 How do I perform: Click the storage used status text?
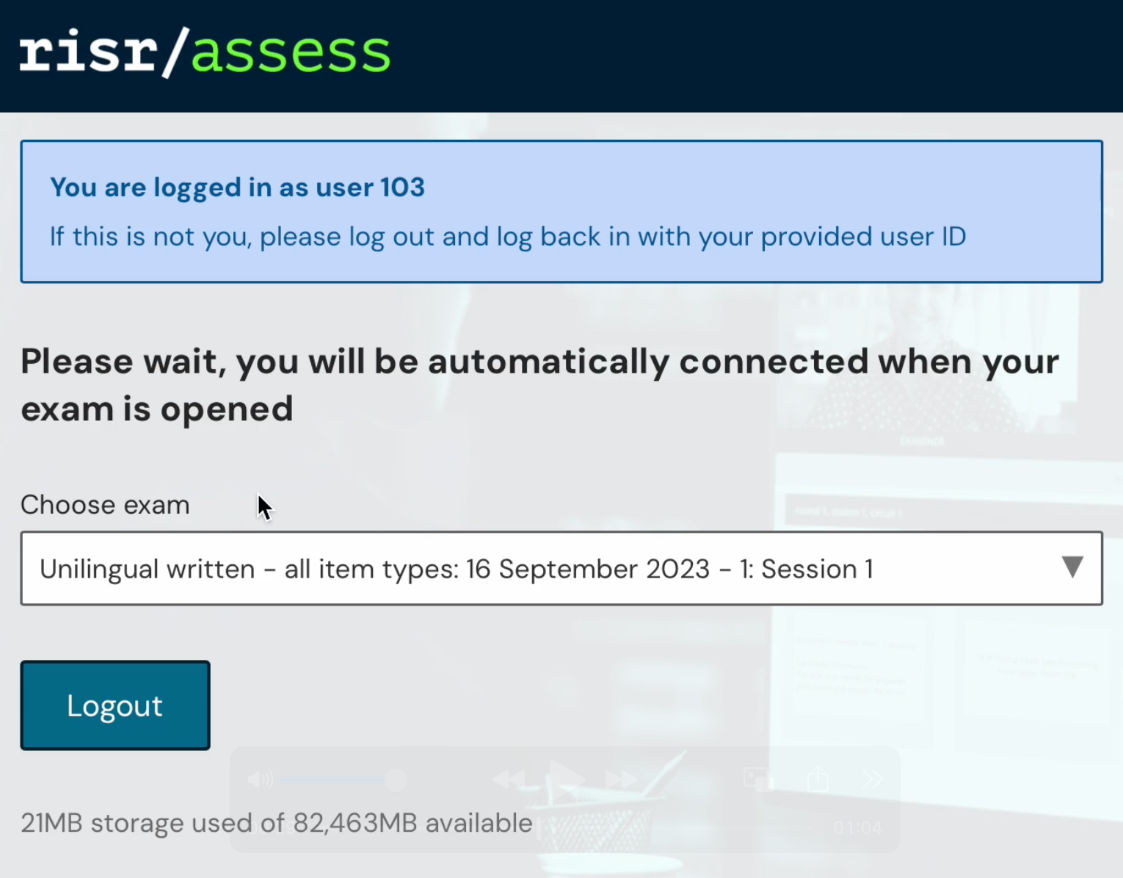(x=276, y=823)
